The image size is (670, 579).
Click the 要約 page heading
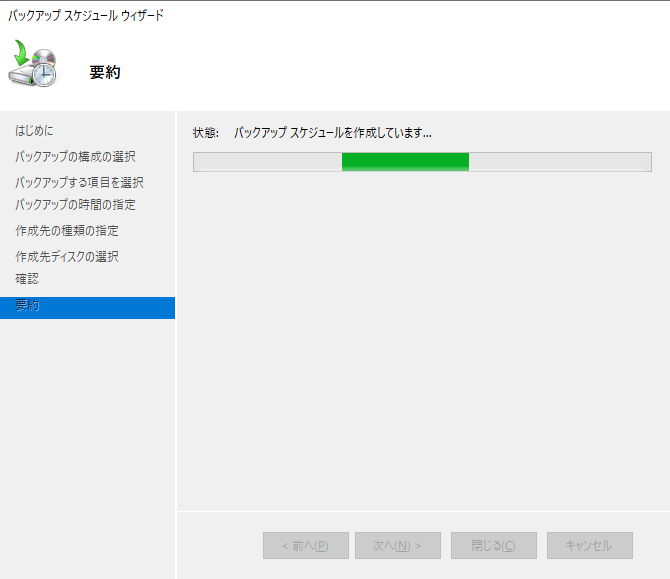104,72
